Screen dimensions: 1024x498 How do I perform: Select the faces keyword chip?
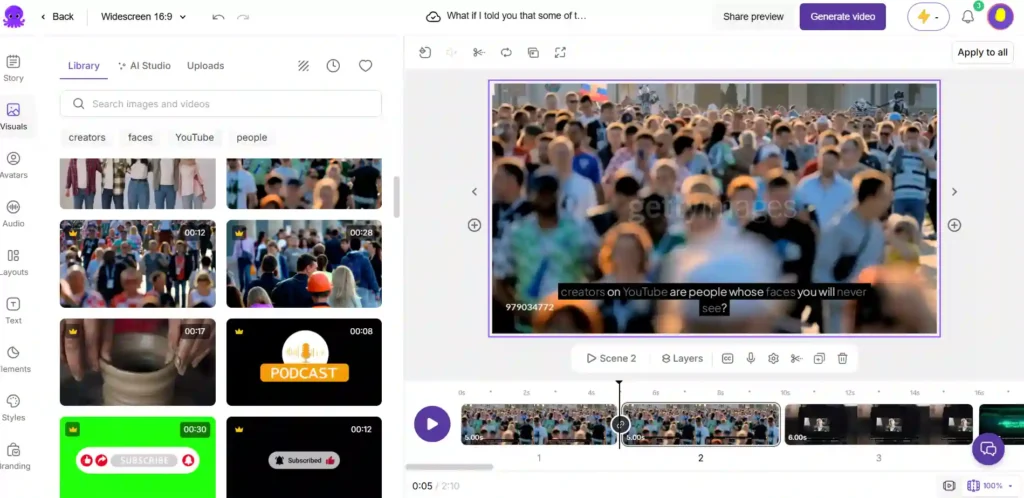coord(140,138)
